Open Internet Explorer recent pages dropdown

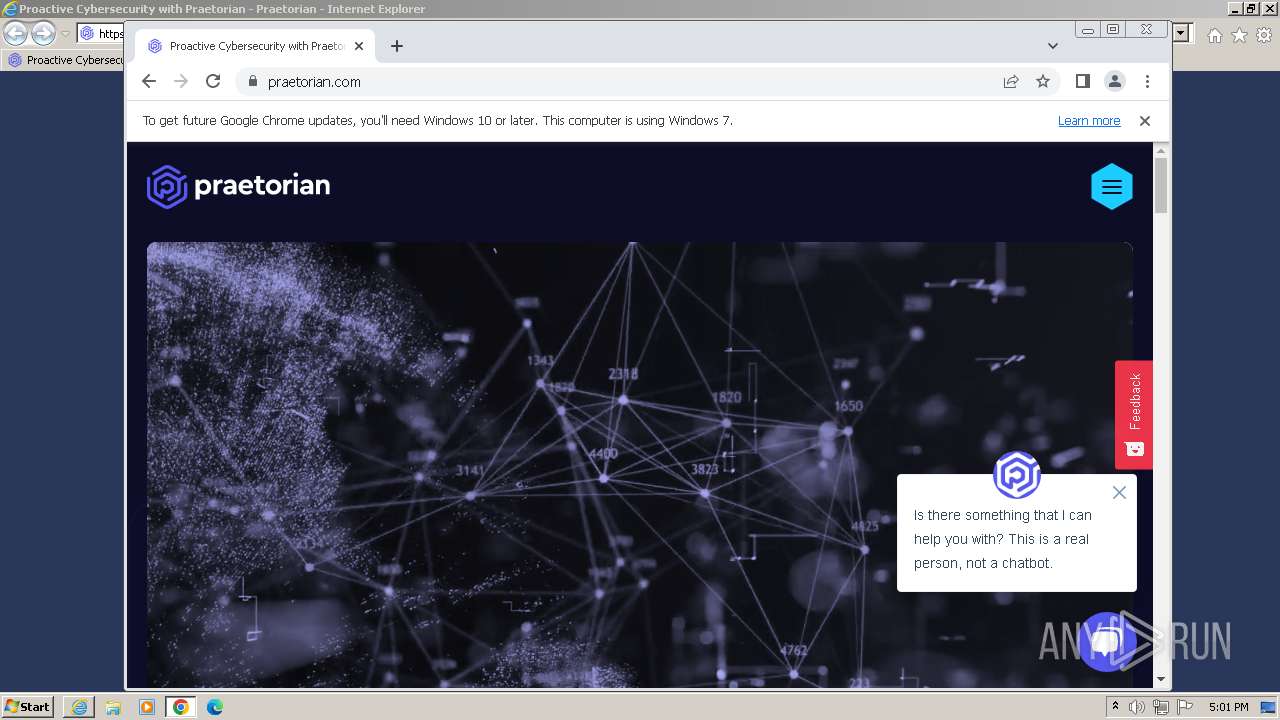click(x=65, y=34)
